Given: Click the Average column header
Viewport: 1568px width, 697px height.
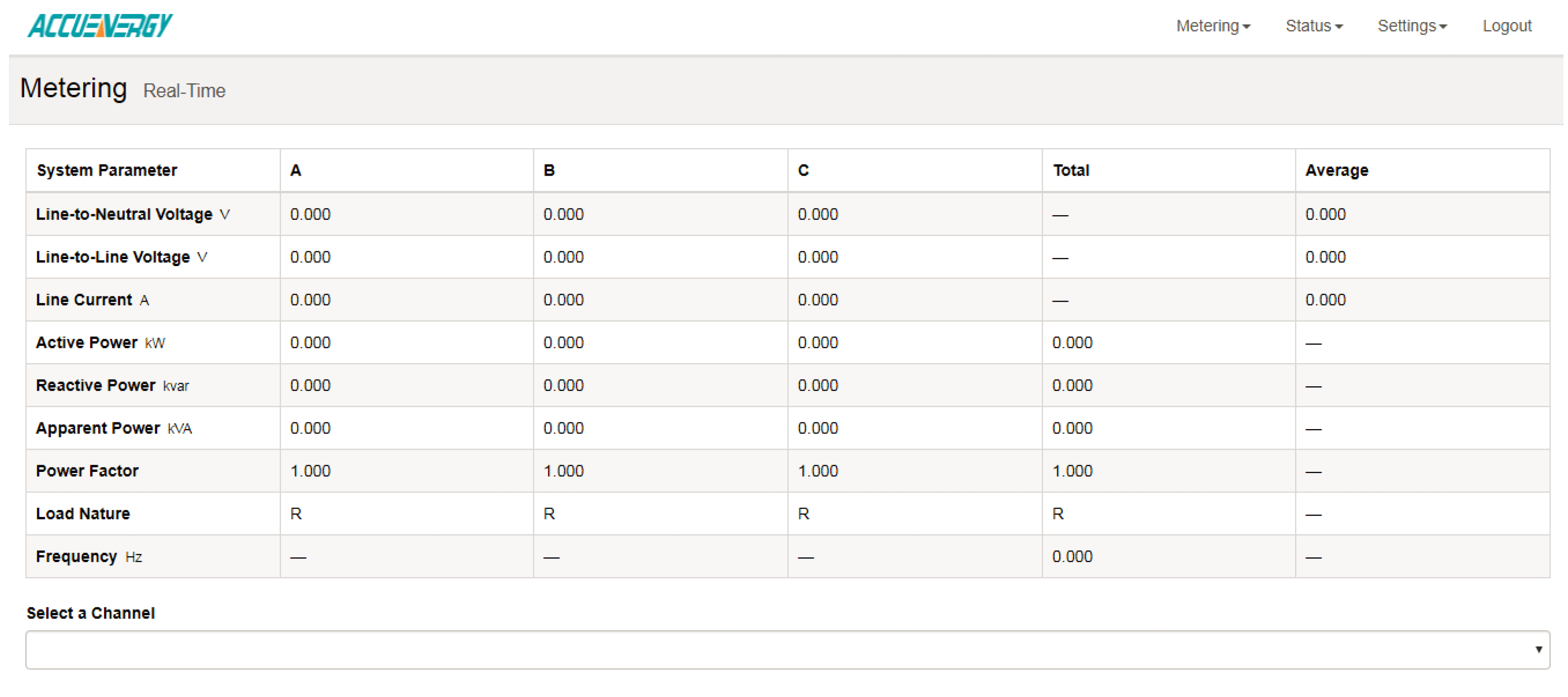Looking at the screenshot, I should click(x=1336, y=171).
